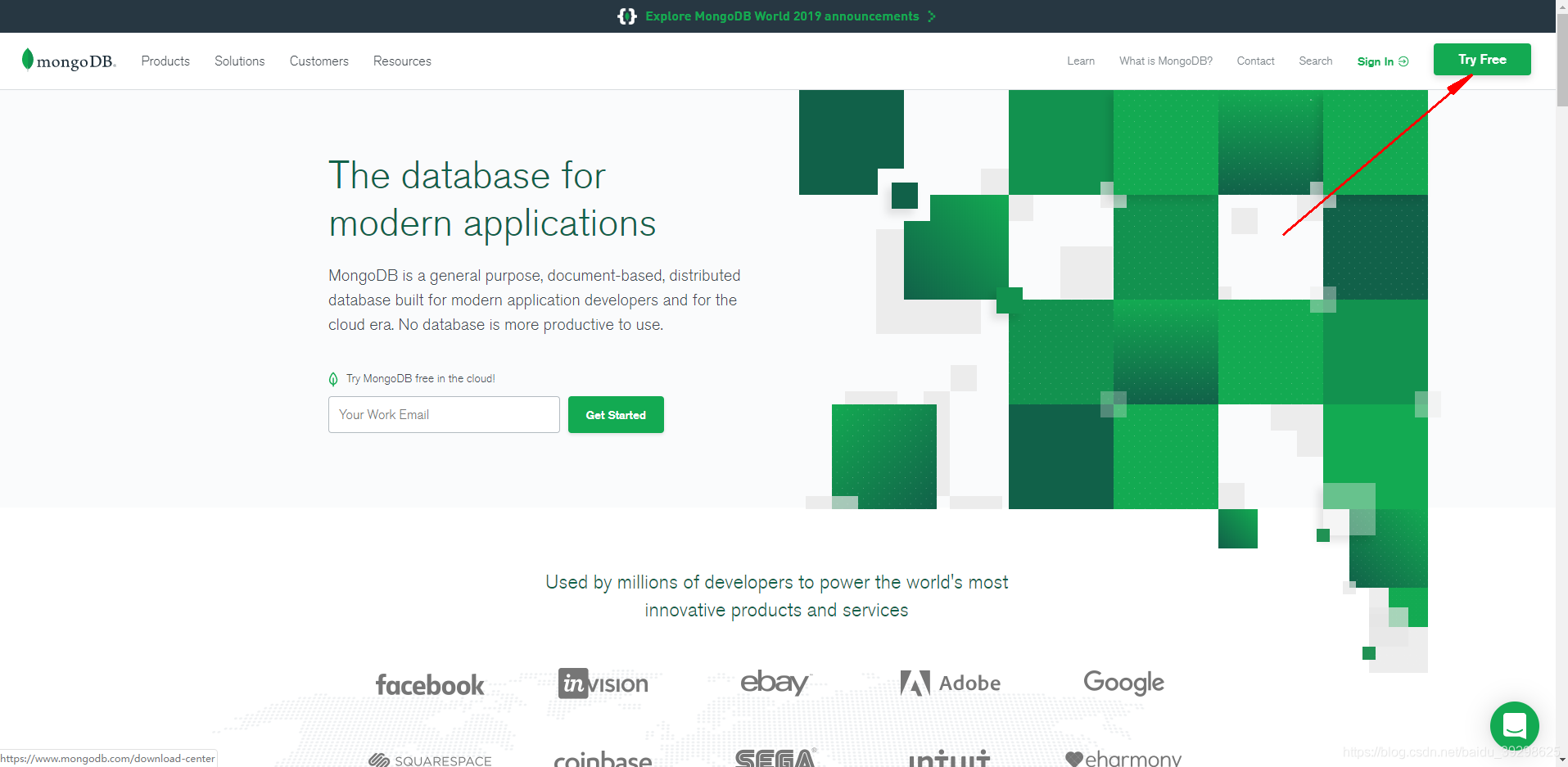Click the 'Used by millions of developers' heading
The height and width of the screenshot is (767, 1568).
pyautogui.click(x=776, y=596)
